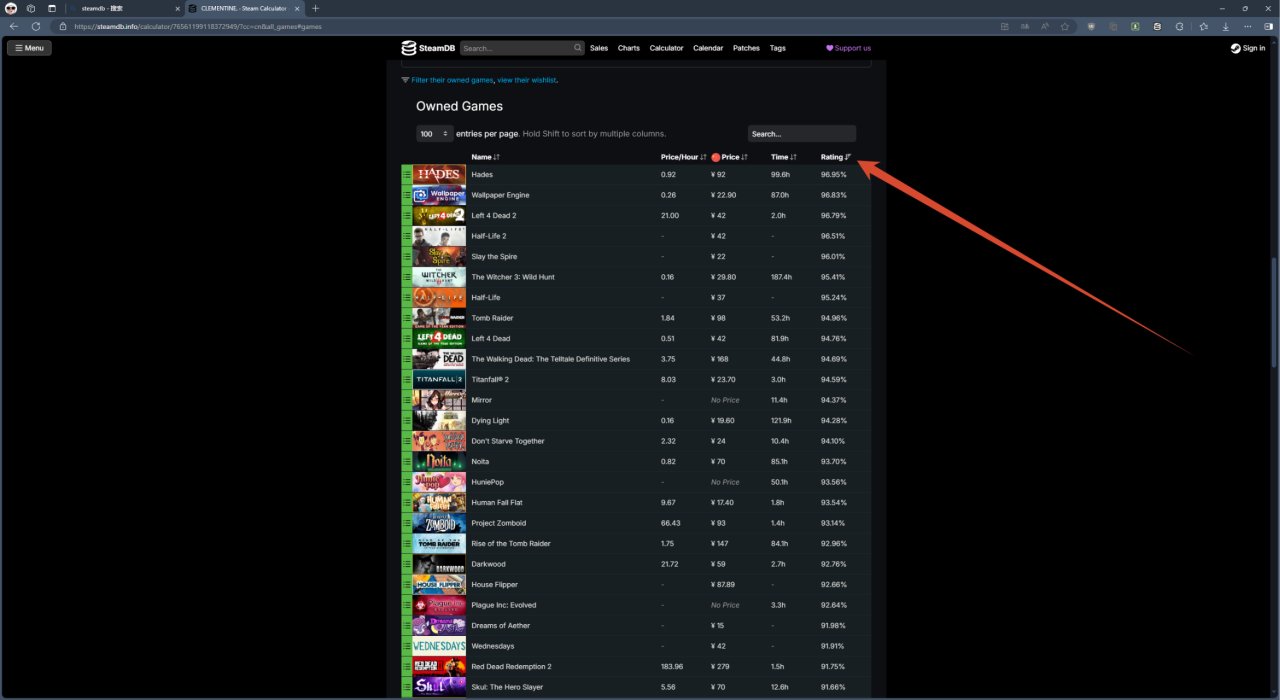The image size is (1280, 700).
Task: Open the Sales menu item
Action: 599,48
